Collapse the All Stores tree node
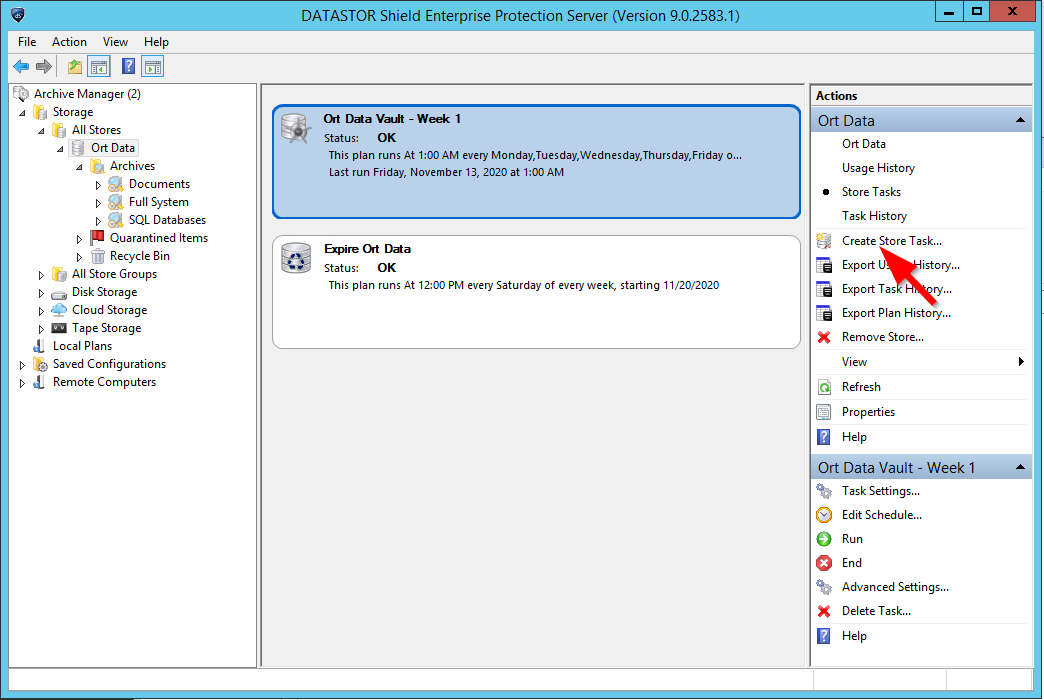The image size is (1044, 700). (42, 131)
